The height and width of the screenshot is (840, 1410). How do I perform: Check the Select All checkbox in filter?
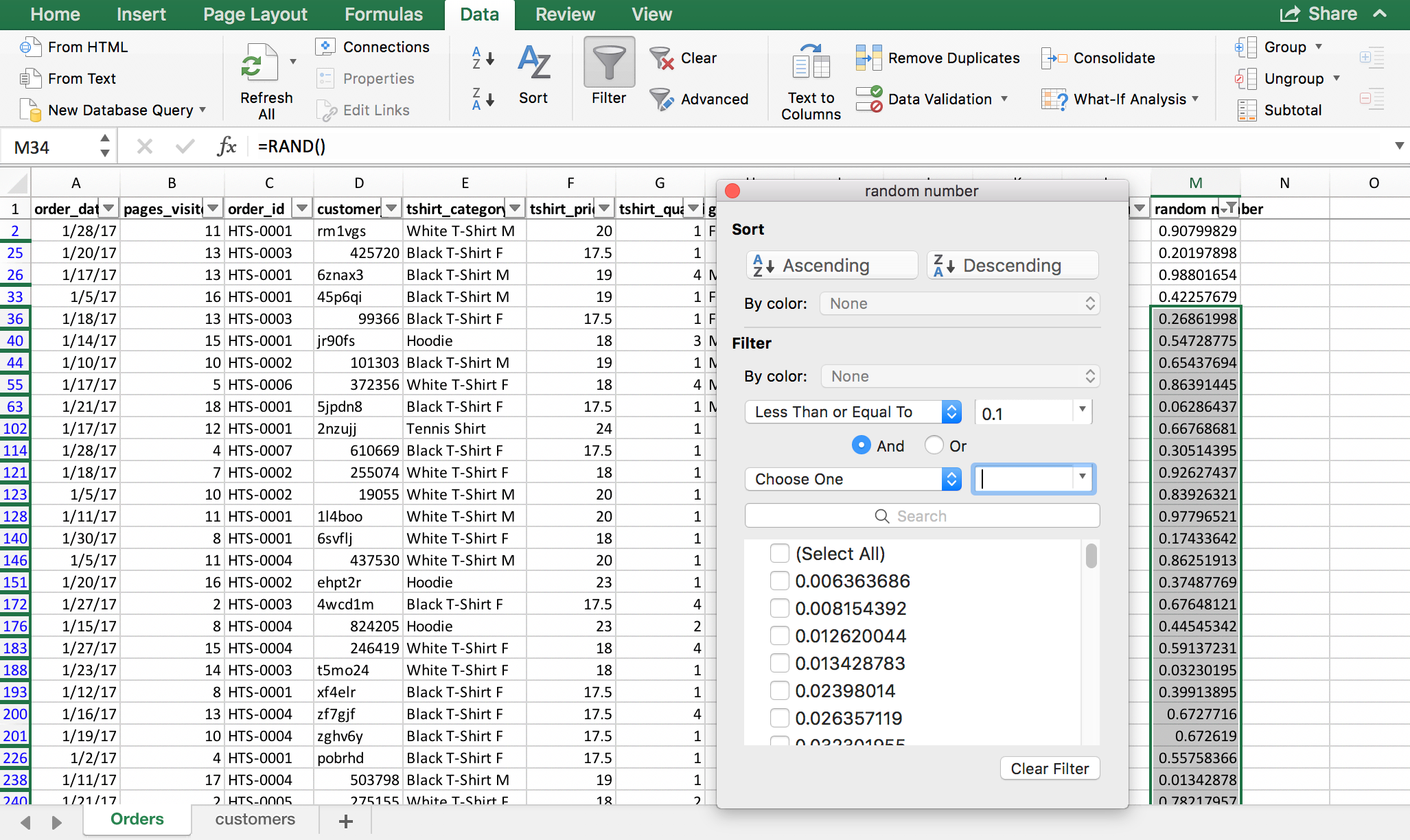779,552
